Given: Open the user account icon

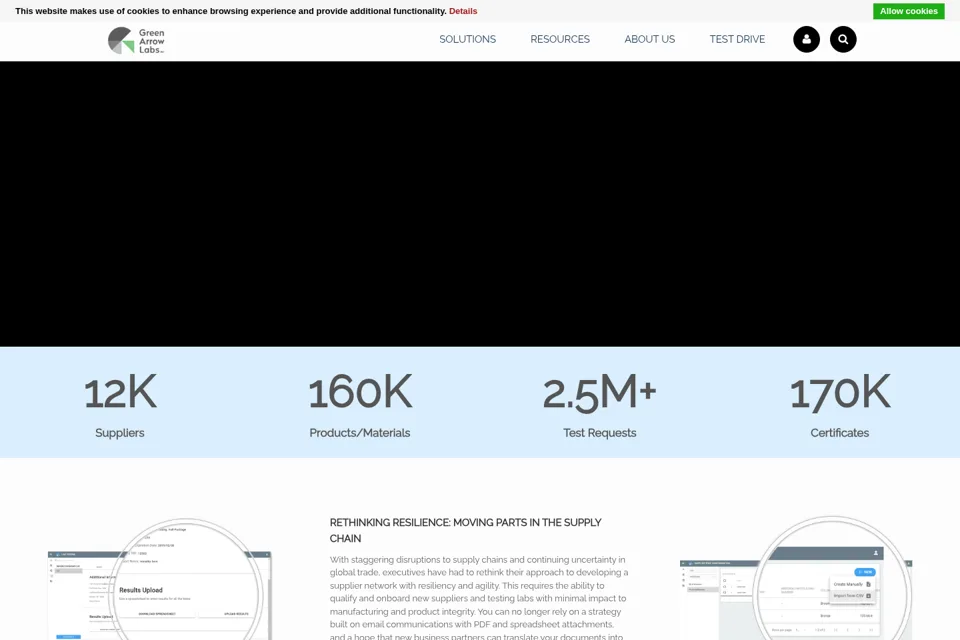Looking at the screenshot, I should pos(806,39).
